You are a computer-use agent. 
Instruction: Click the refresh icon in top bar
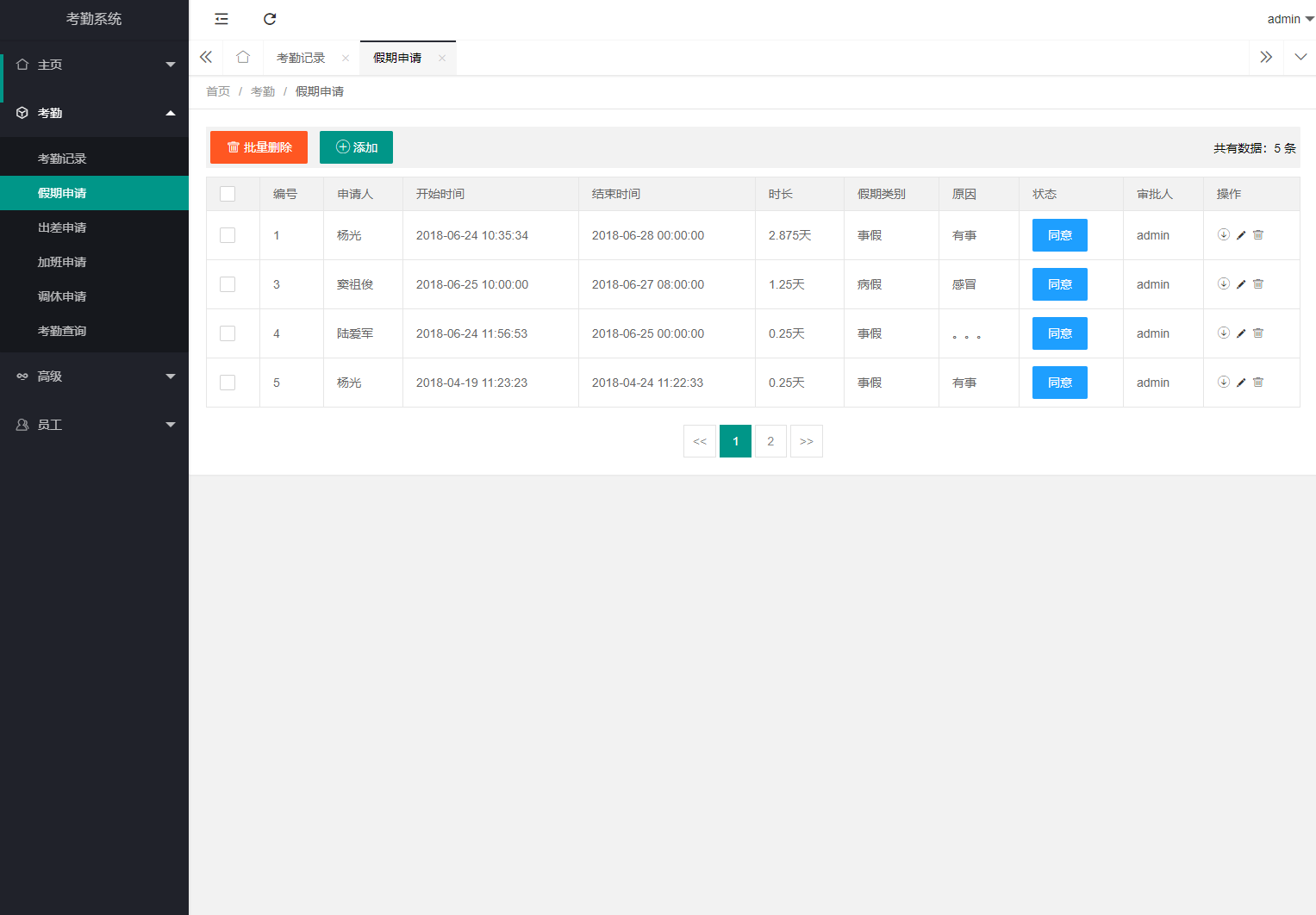click(x=270, y=19)
